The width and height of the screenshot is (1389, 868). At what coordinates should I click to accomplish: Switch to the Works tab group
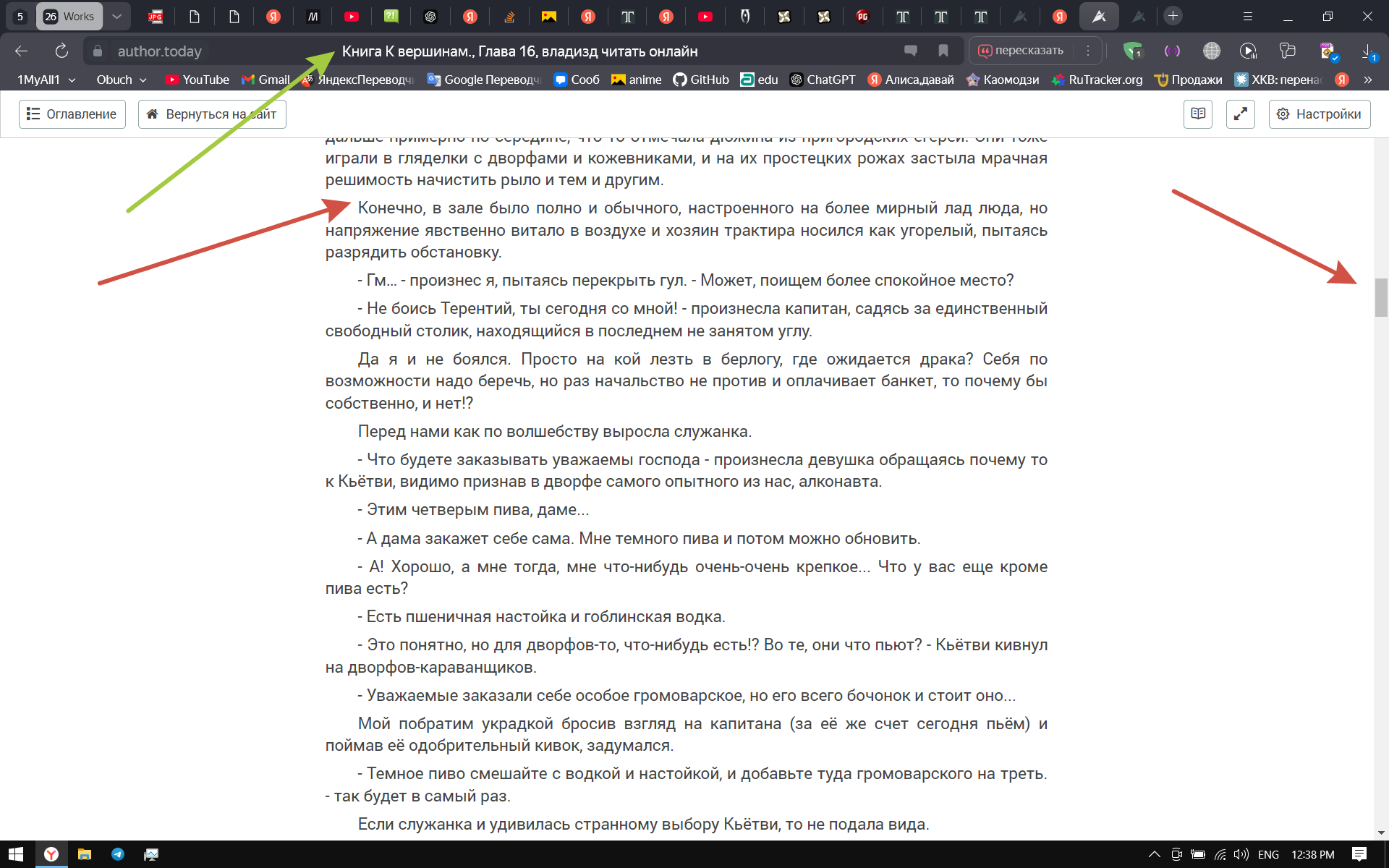(69, 16)
